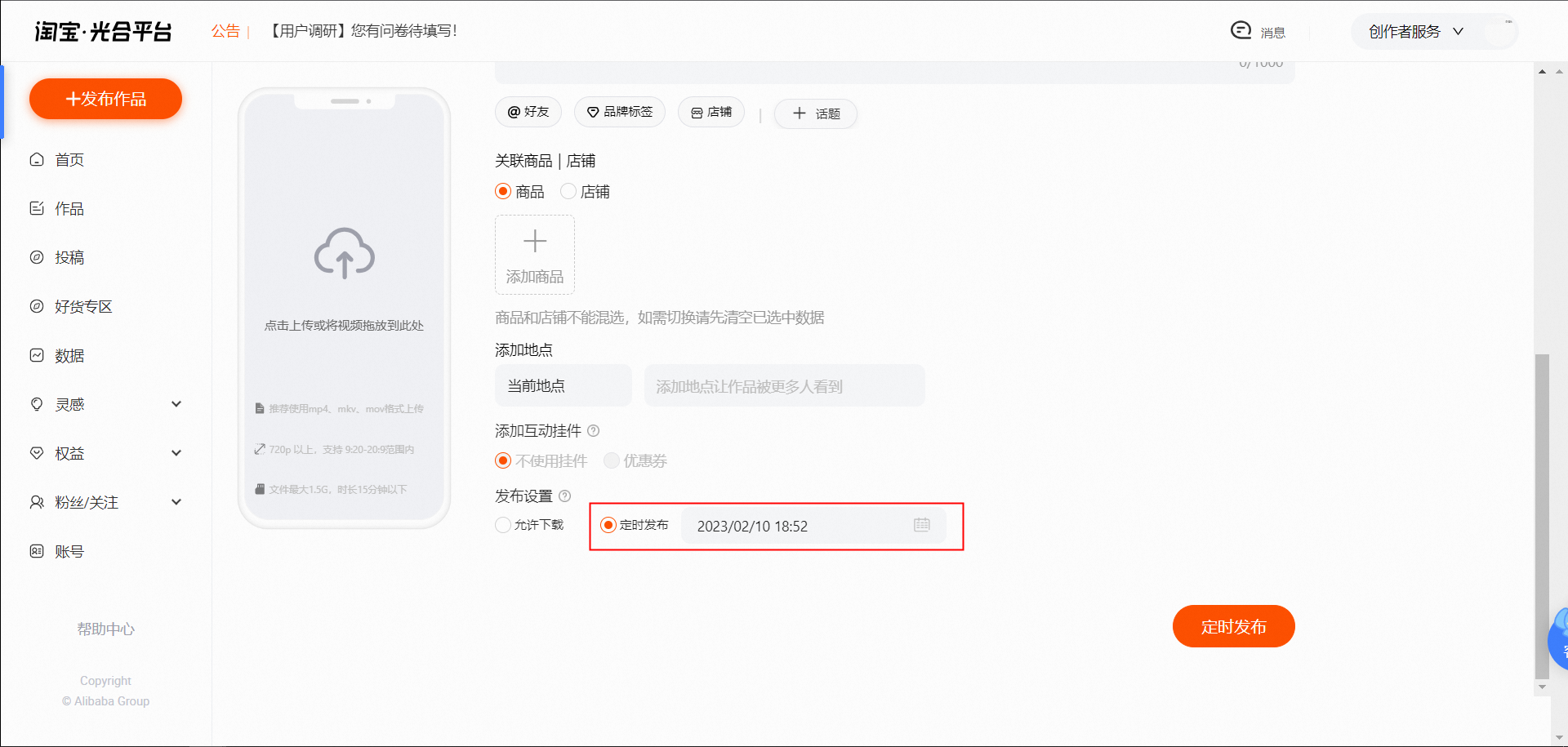
Task: Click the Taobao 光合平台 logo
Action: click(104, 31)
